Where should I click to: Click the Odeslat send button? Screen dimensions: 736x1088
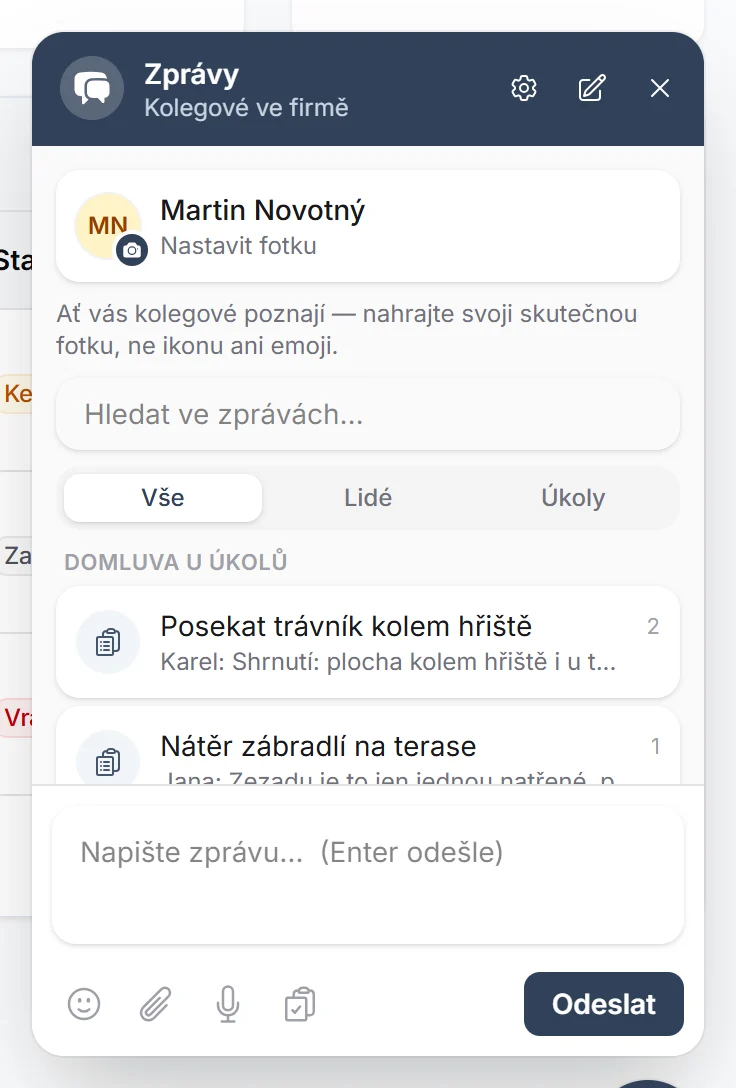click(604, 1004)
